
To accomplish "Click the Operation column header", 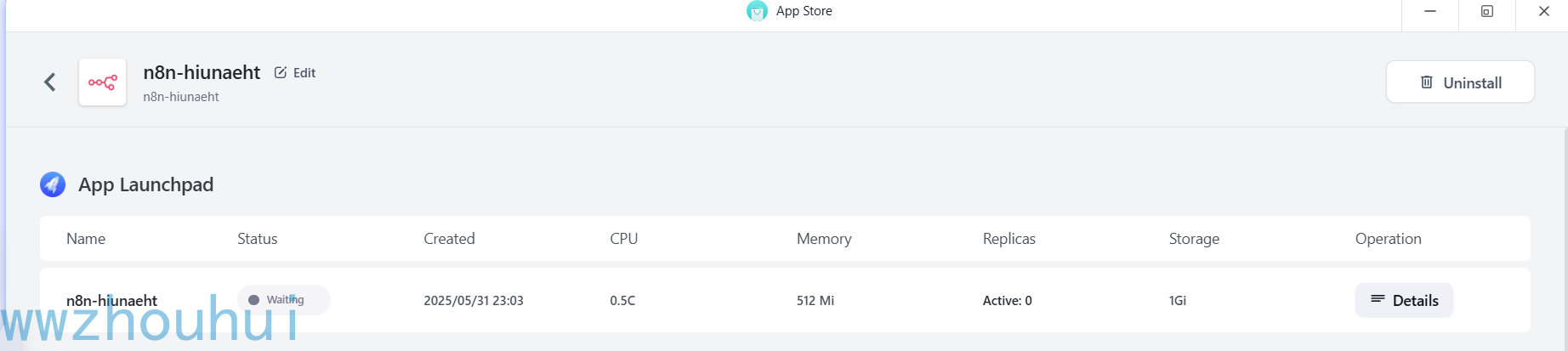I will (x=1388, y=239).
